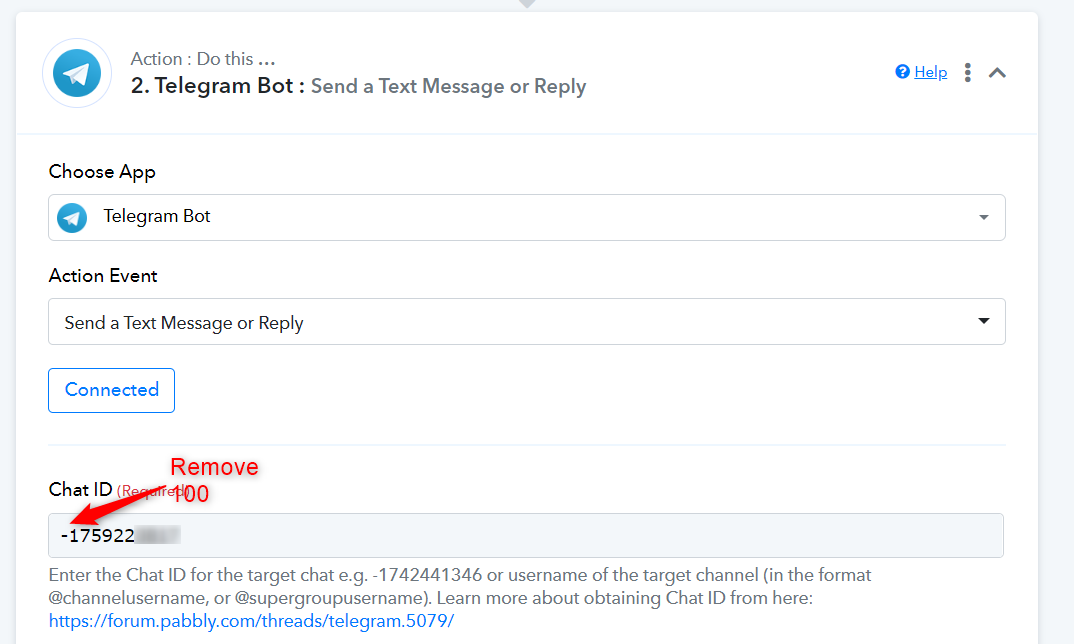
Task: Collapse the Telegram Bot action step
Action: click(997, 73)
